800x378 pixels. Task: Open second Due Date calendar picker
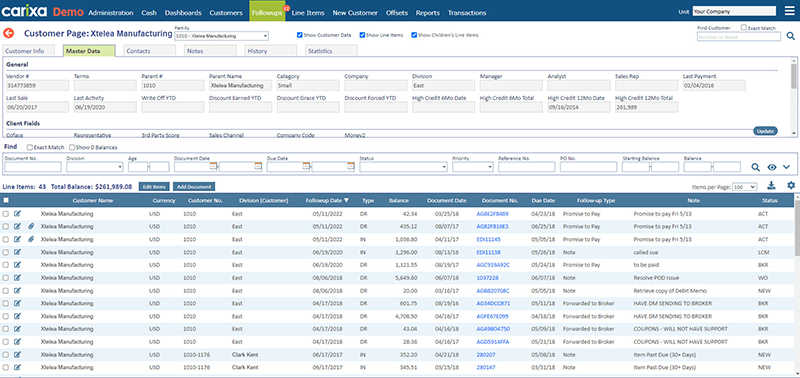(x=351, y=166)
